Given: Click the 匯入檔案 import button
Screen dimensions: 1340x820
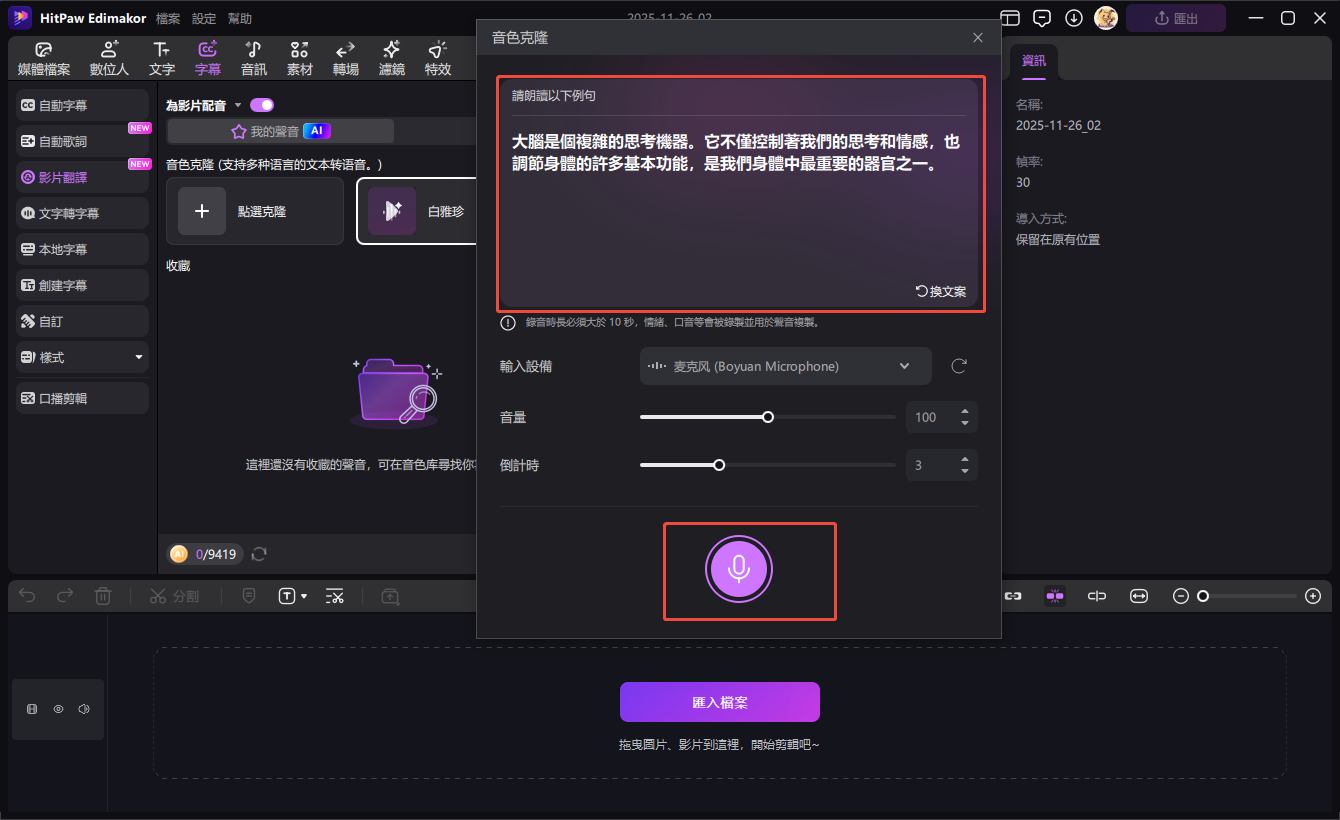Looking at the screenshot, I should (x=719, y=702).
